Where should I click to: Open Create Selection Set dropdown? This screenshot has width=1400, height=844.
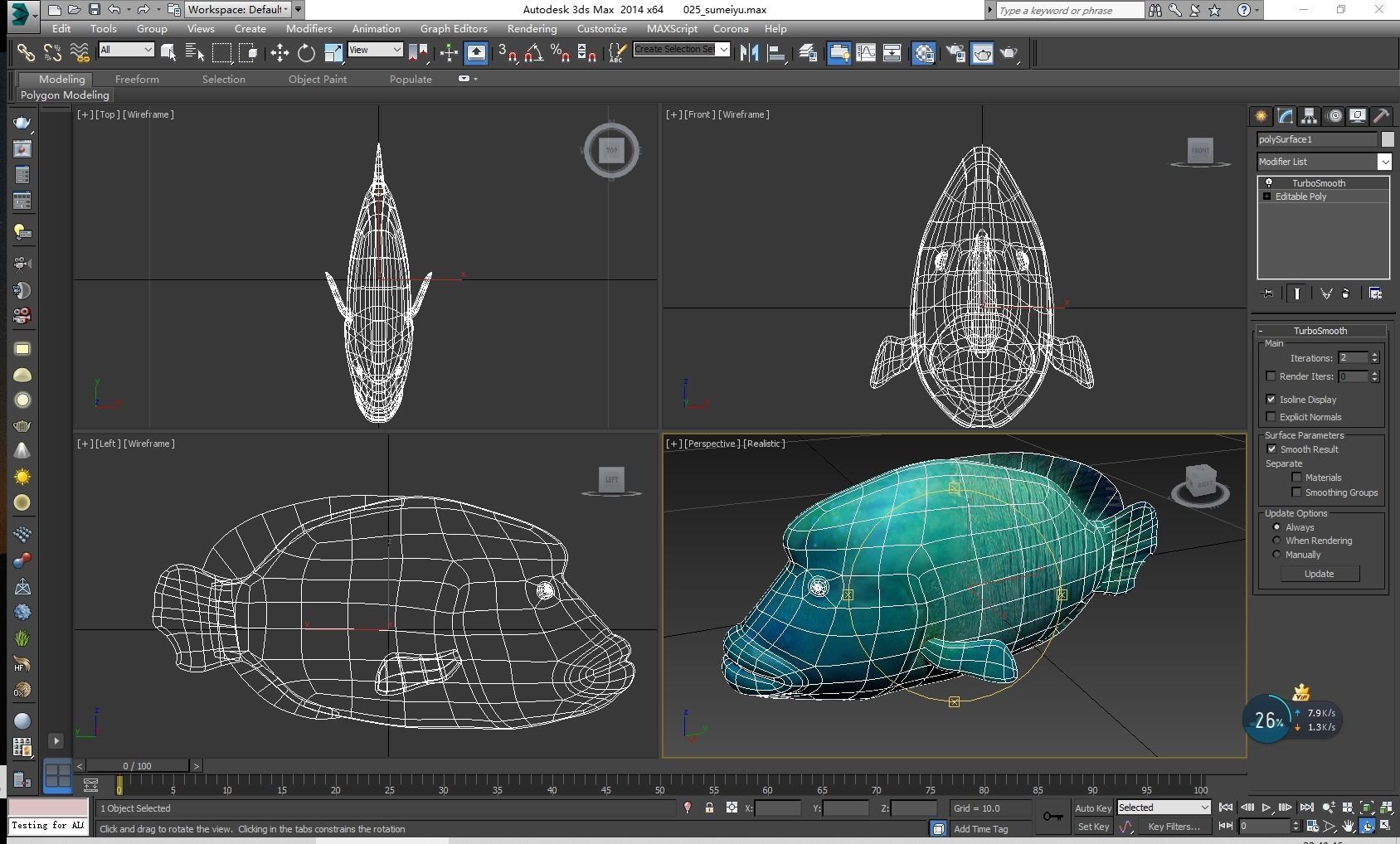[x=724, y=50]
